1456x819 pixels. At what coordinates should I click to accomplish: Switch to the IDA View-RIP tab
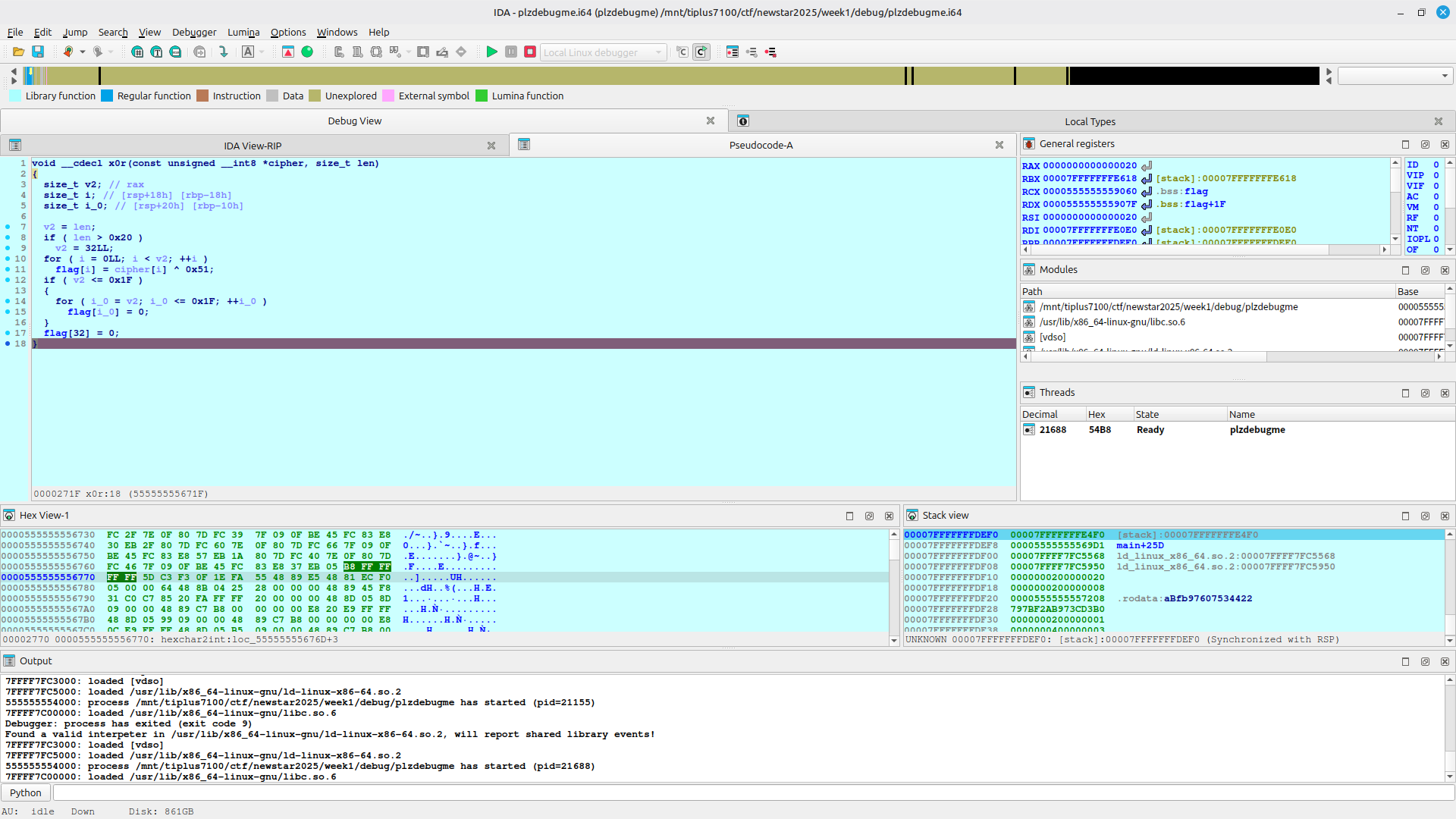point(253,146)
